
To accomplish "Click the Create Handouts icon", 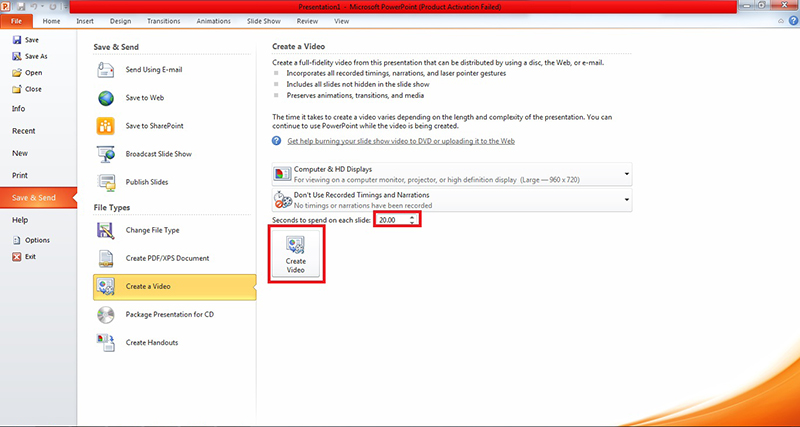I will [106, 343].
